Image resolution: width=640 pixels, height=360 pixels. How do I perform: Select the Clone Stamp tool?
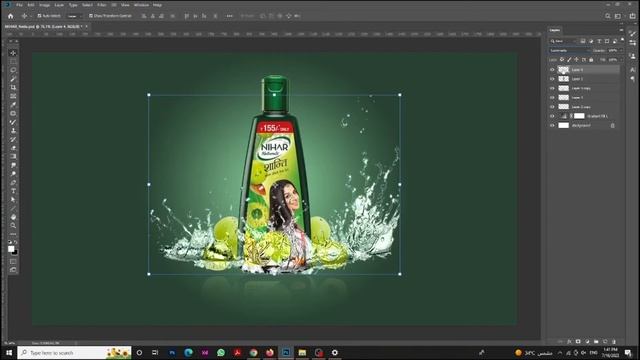click(13, 131)
